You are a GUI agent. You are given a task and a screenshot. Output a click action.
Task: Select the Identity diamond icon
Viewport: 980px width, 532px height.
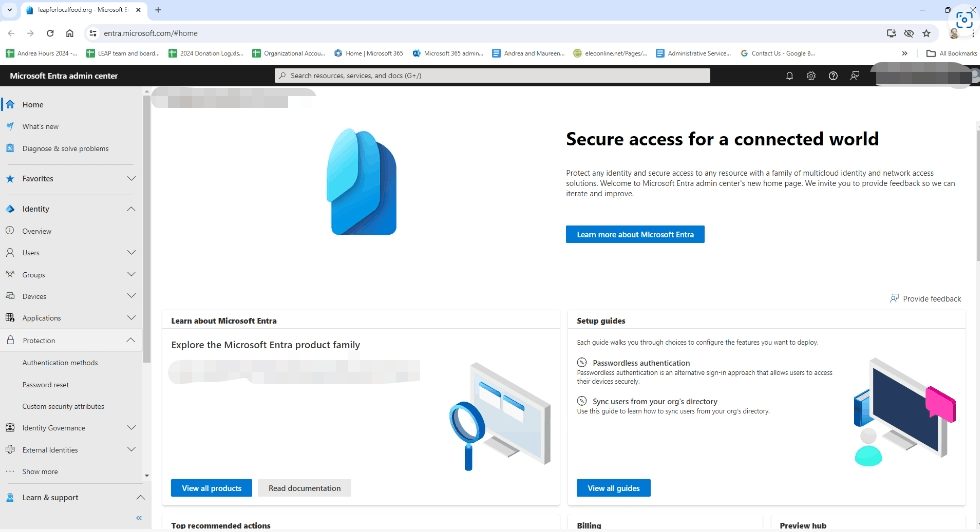tap(10, 209)
